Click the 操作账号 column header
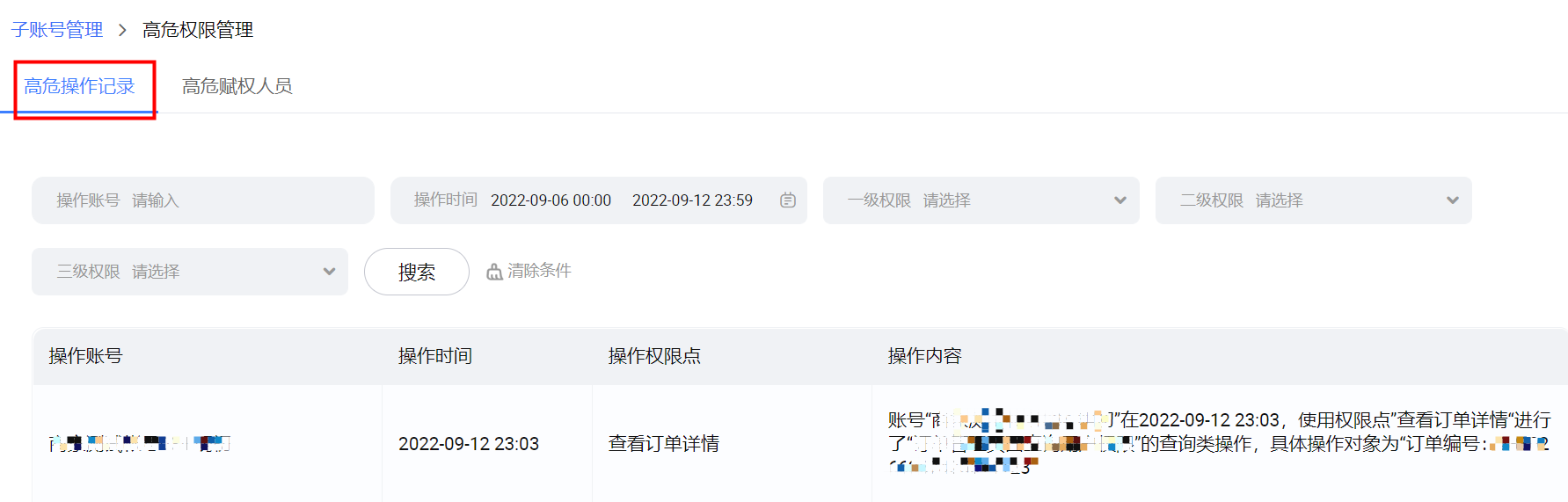Screen dimensions: 1568x502 [x=85, y=356]
